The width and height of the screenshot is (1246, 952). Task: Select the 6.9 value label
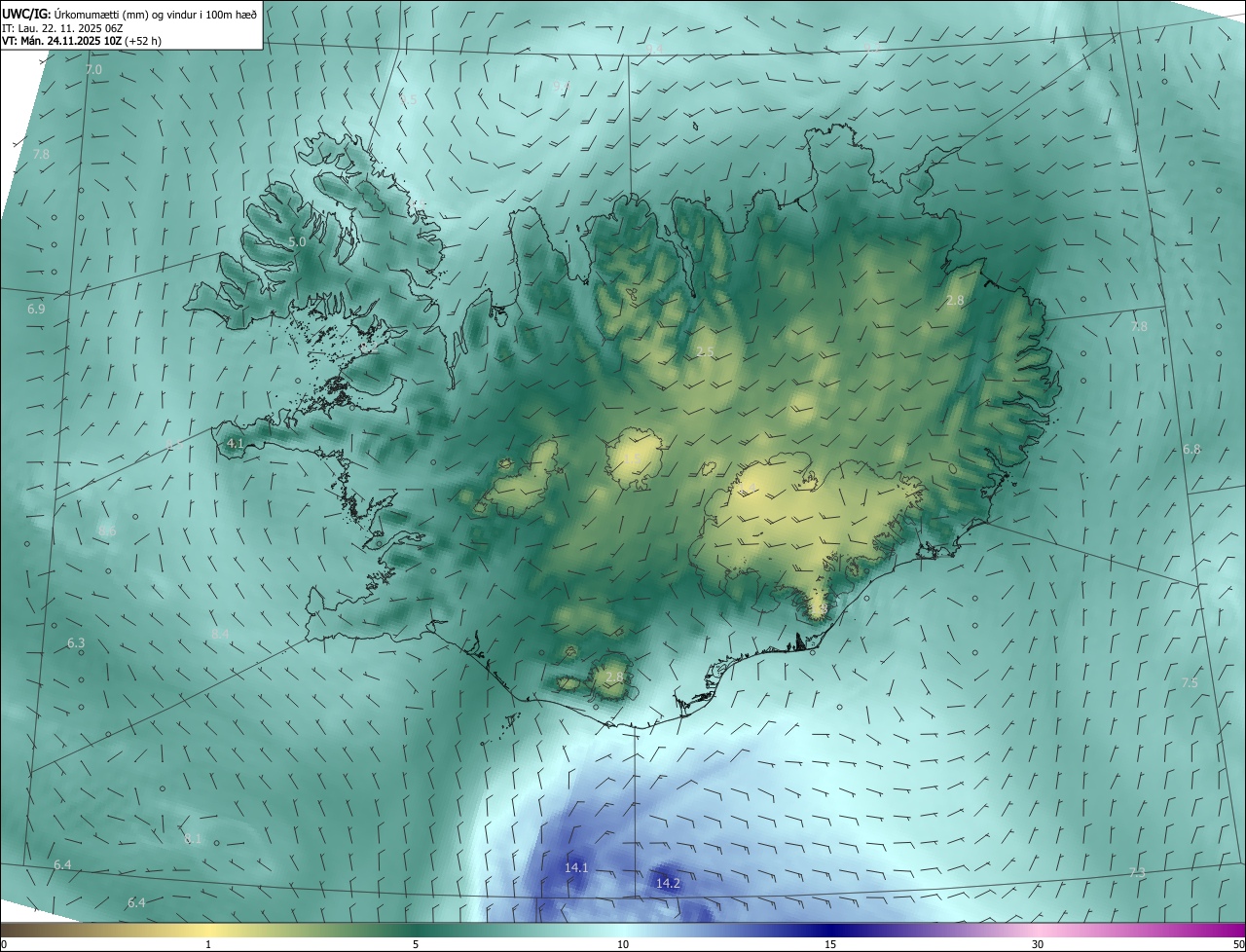click(36, 309)
